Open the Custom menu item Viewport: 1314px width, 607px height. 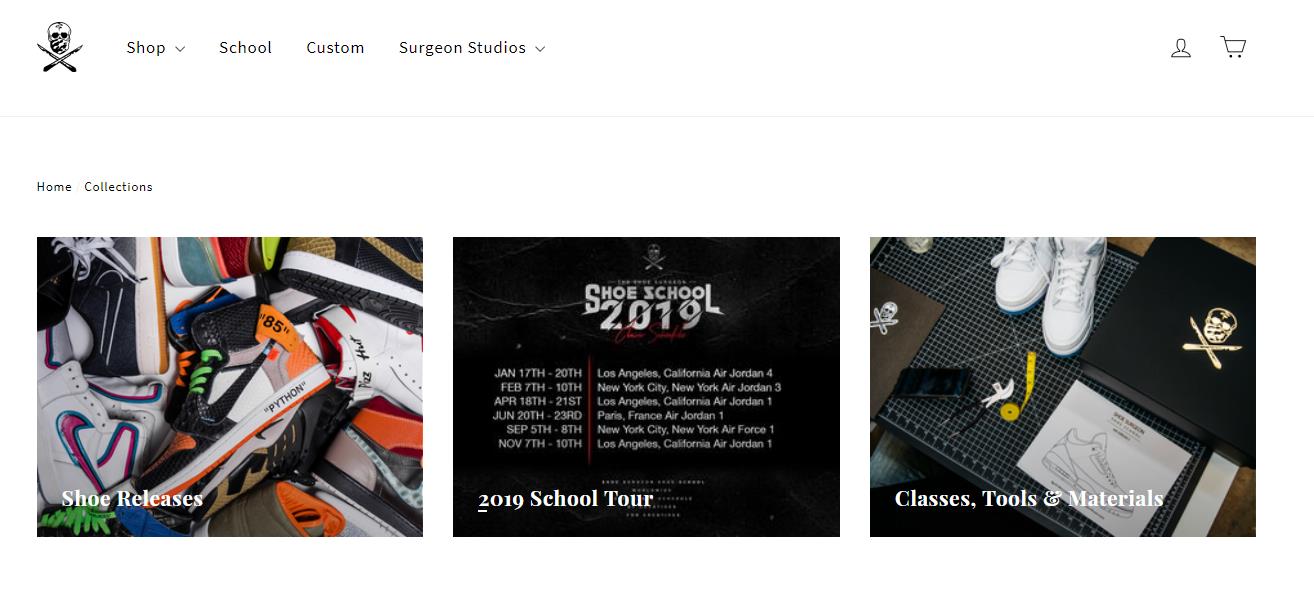click(x=335, y=48)
